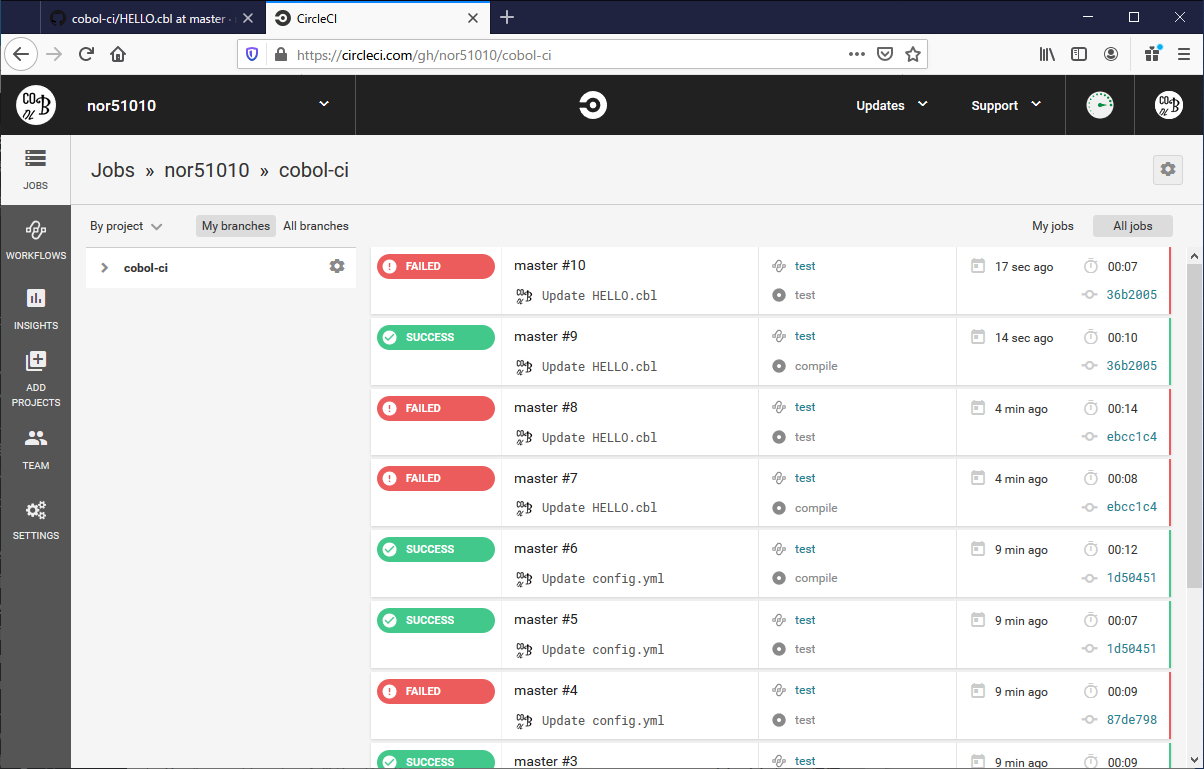Click the status gauge icon in header
Image resolution: width=1204 pixels, height=769 pixels.
point(1100,105)
